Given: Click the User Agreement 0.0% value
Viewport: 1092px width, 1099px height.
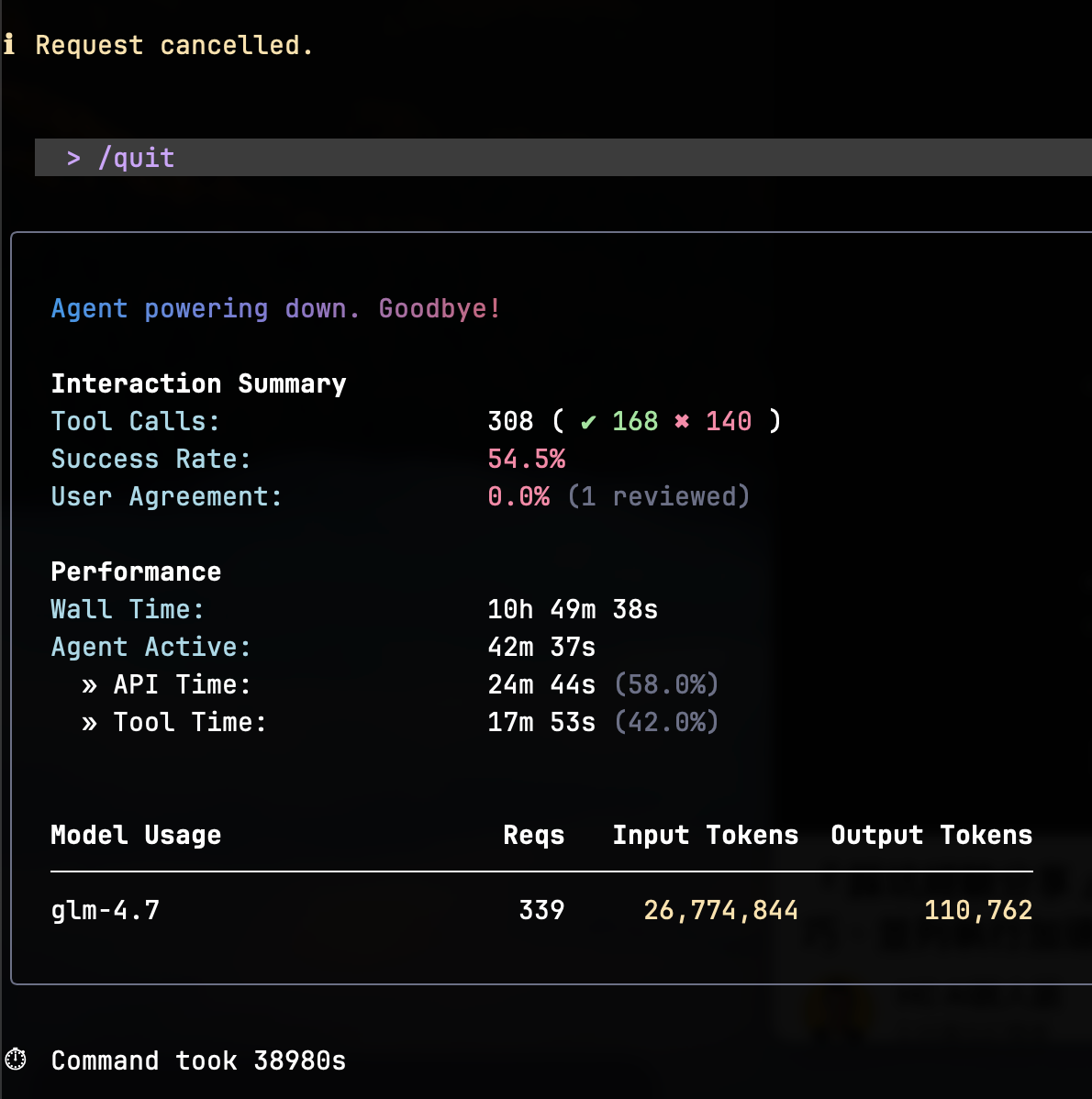Looking at the screenshot, I should pos(518,496).
